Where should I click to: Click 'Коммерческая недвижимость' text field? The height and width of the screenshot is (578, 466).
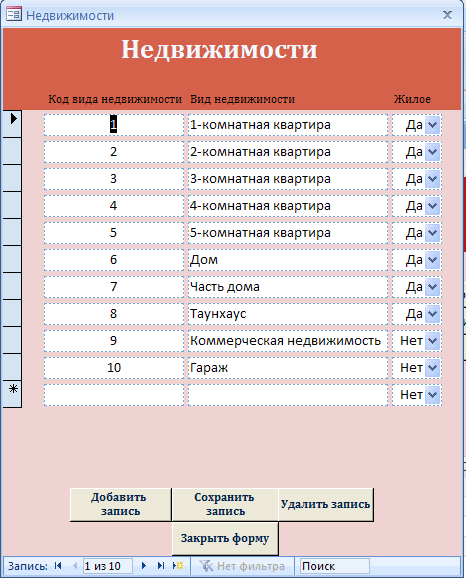pyautogui.click(x=288, y=341)
